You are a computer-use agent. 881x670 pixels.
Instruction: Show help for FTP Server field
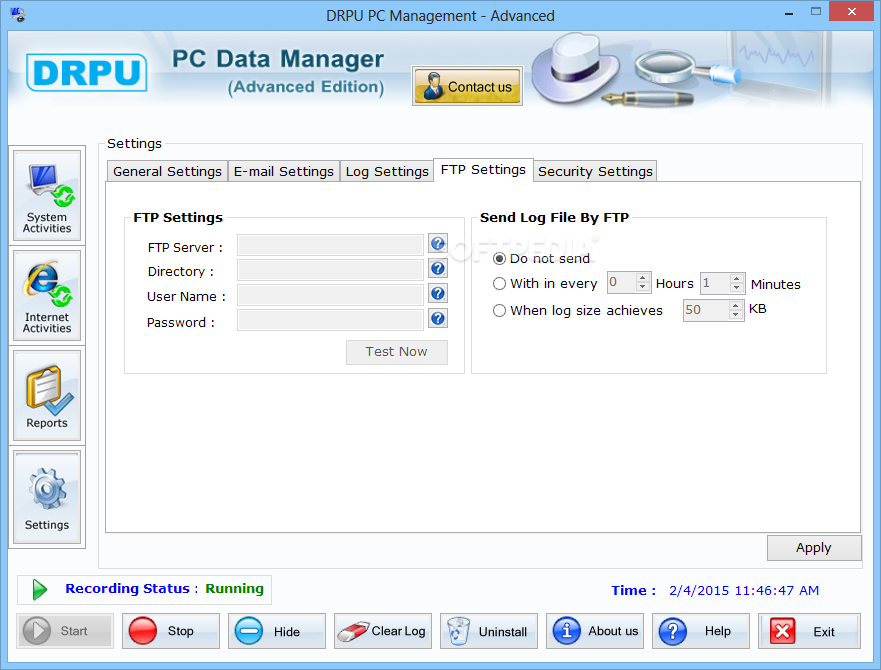pos(438,244)
